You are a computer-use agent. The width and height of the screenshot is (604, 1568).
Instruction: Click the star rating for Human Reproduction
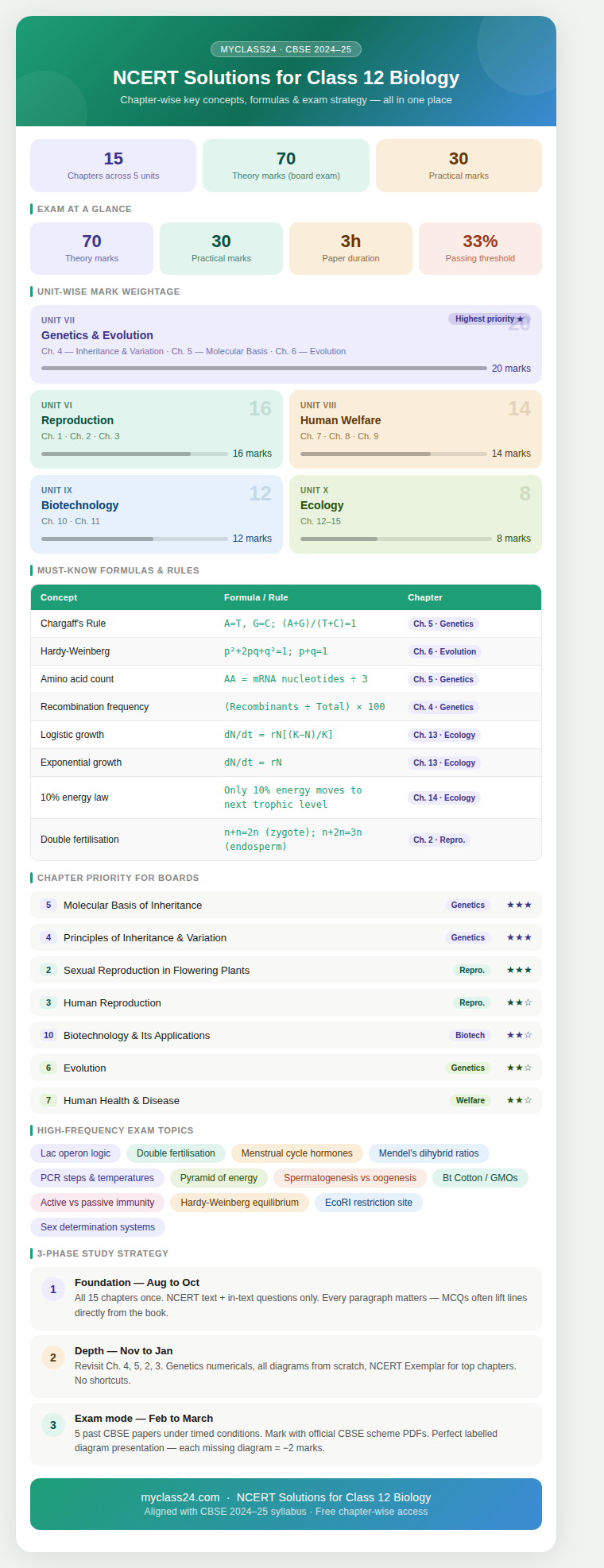coord(519,1002)
